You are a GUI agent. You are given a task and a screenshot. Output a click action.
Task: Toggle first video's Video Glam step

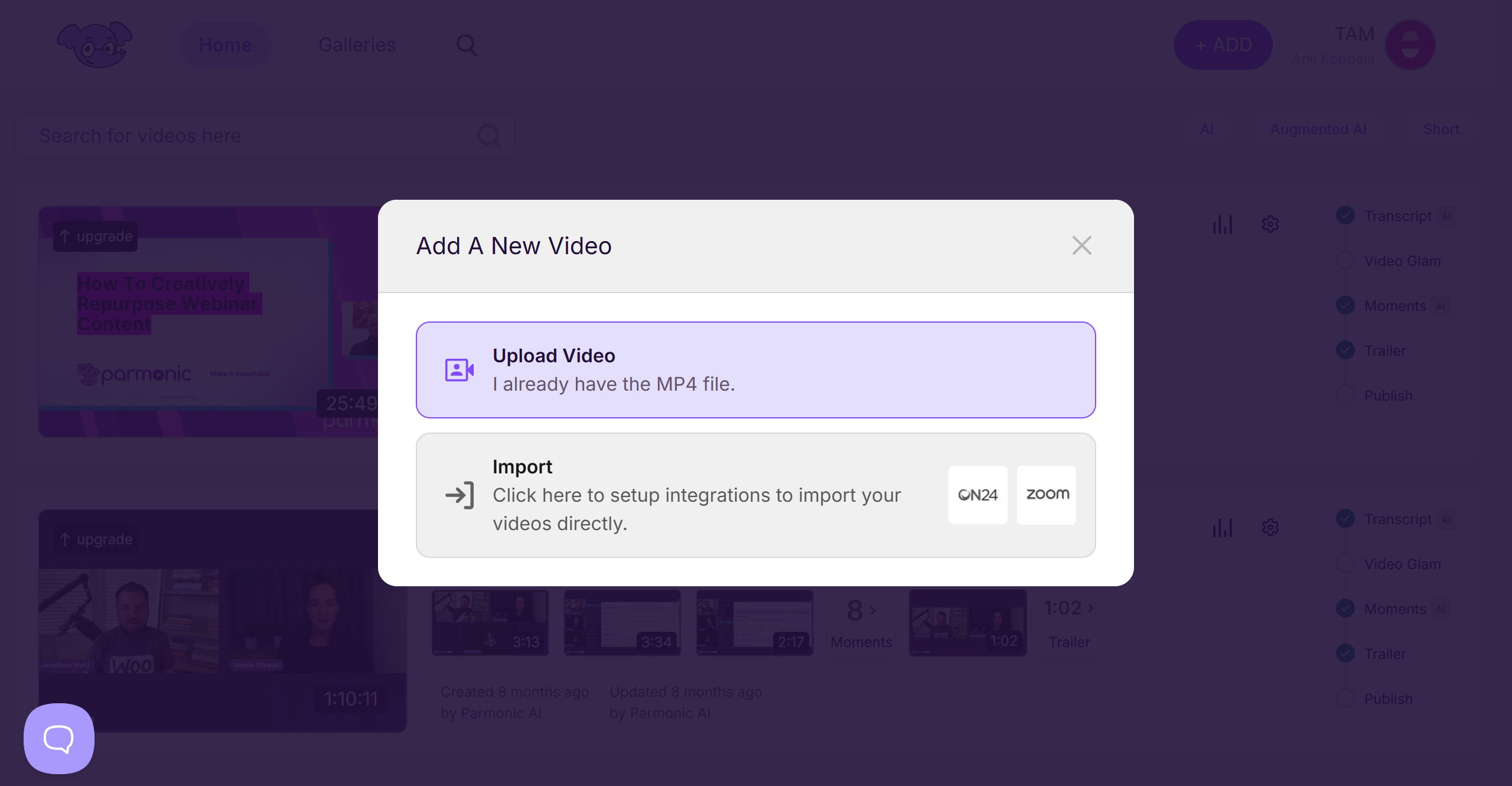1345,261
